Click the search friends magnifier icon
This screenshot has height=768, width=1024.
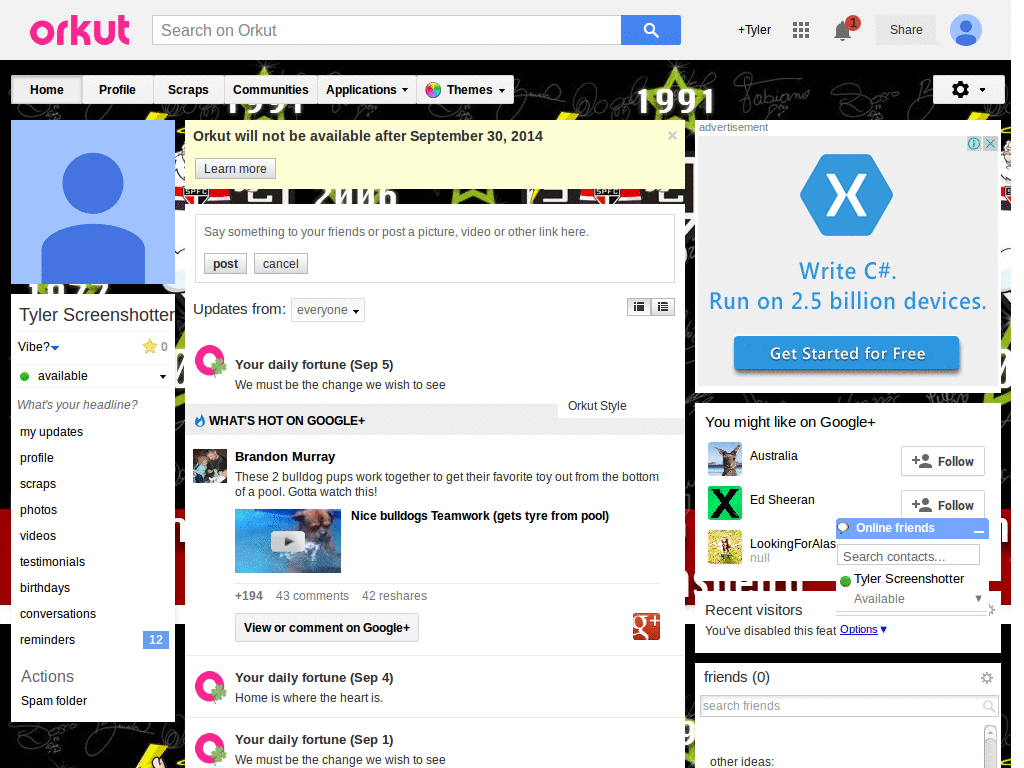[x=989, y=706]
